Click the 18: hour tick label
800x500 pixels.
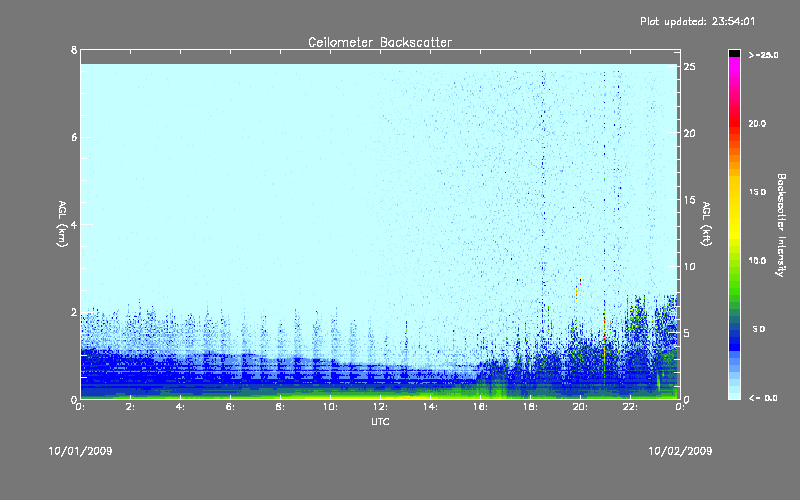coord(530,407)
